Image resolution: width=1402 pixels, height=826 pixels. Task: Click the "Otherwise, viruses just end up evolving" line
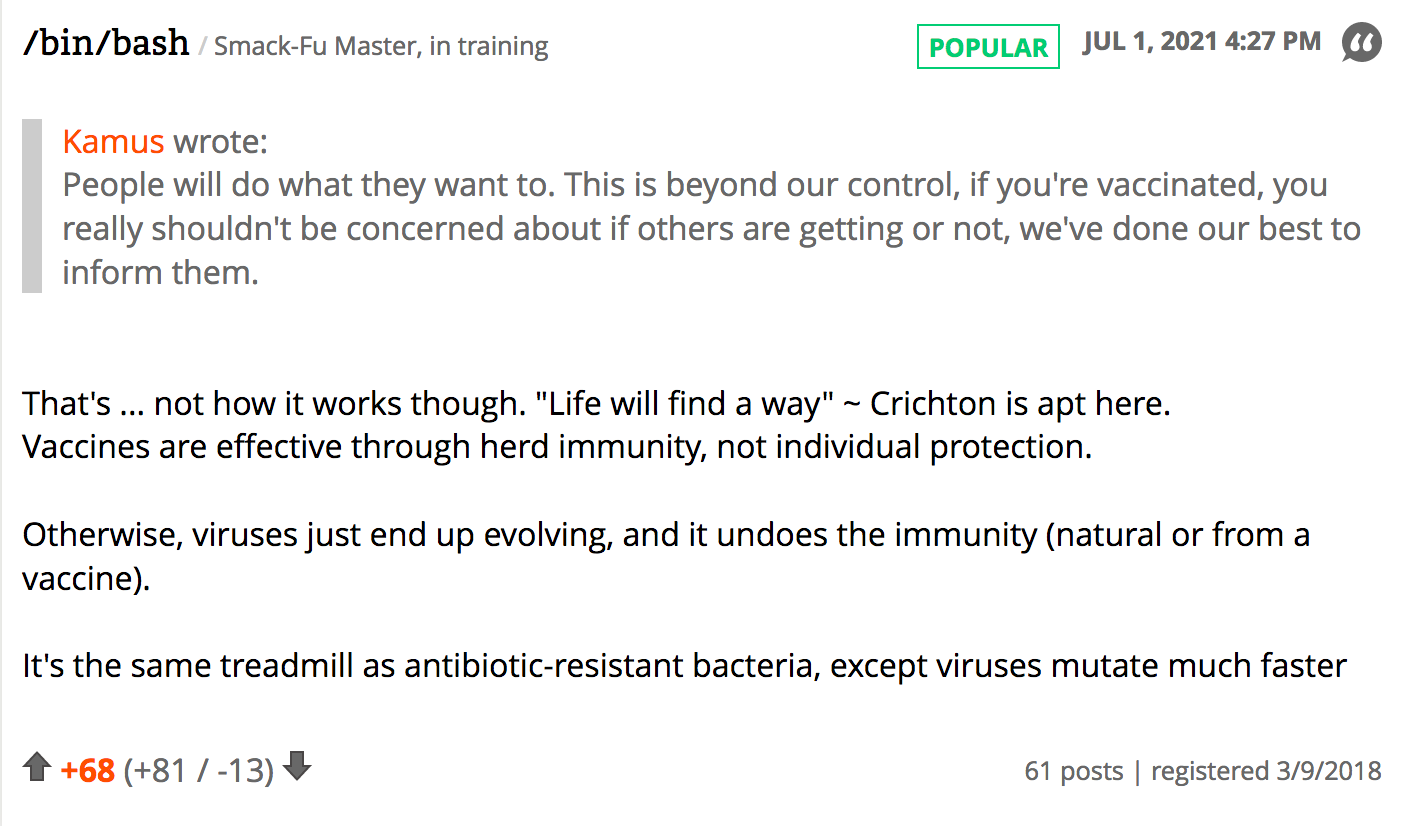coord(666,534)
